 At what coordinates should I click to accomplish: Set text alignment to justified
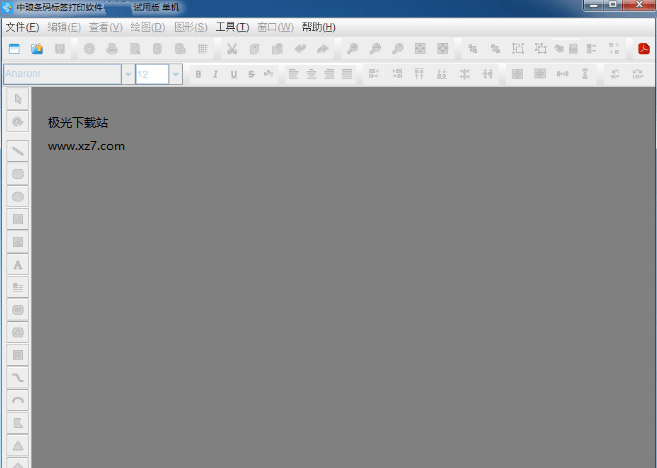pyautogui.click(x=347, y=74)
